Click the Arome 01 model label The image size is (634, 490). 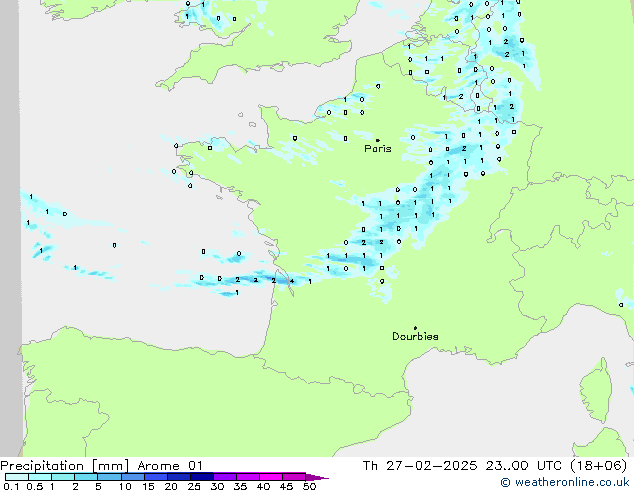tap(170, 466)
